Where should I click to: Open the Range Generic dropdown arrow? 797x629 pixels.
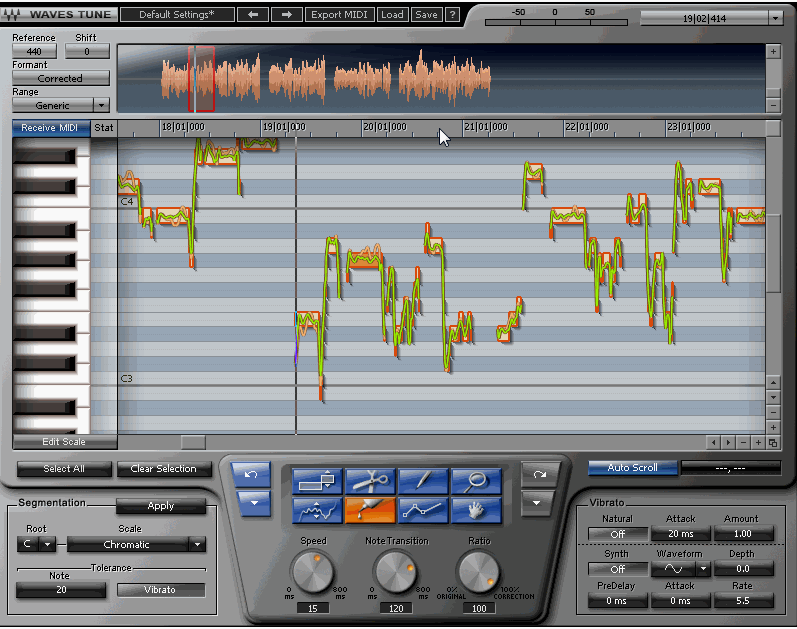point(102,105)
